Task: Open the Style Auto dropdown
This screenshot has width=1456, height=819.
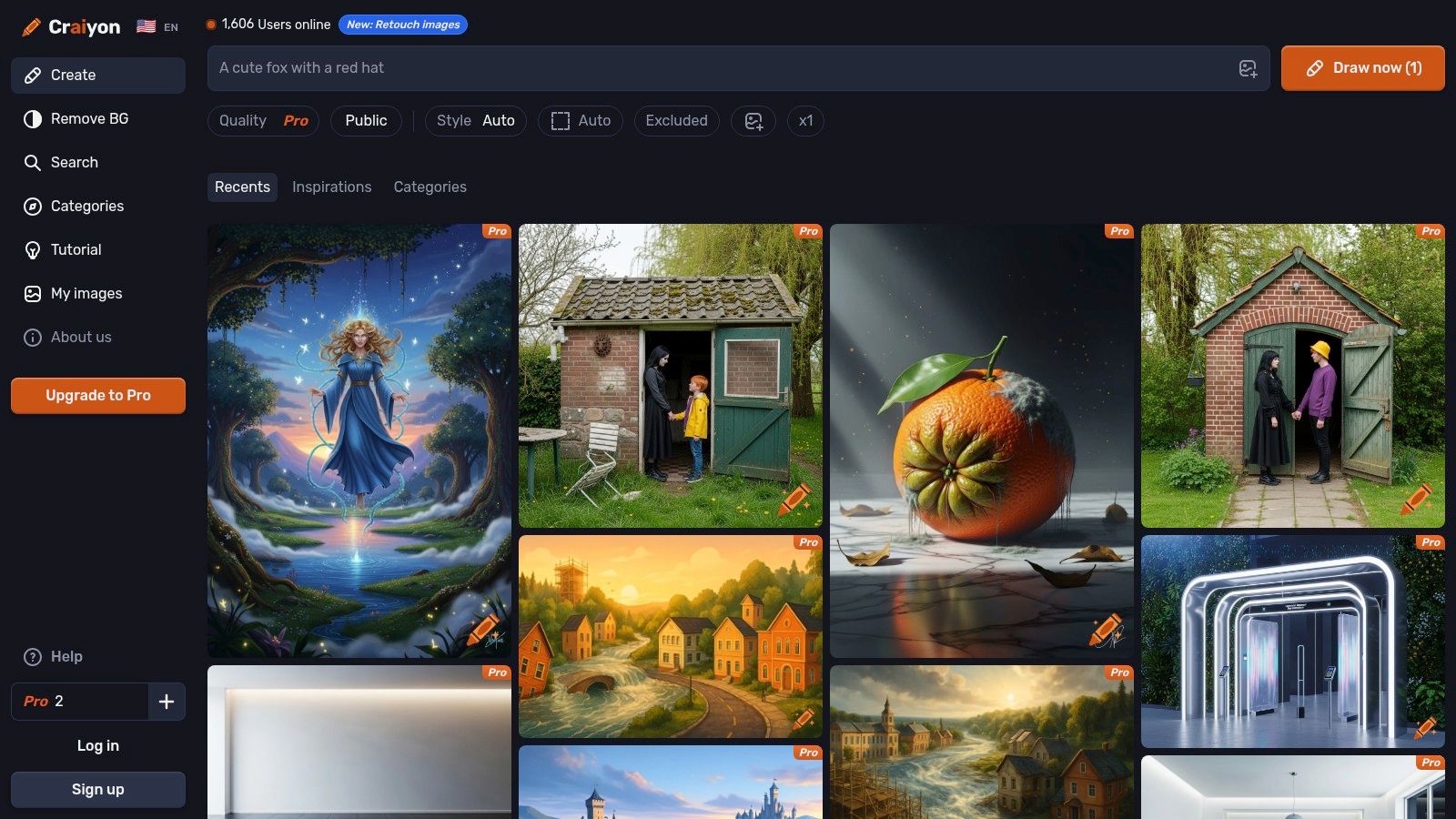Action: (475, 121)
